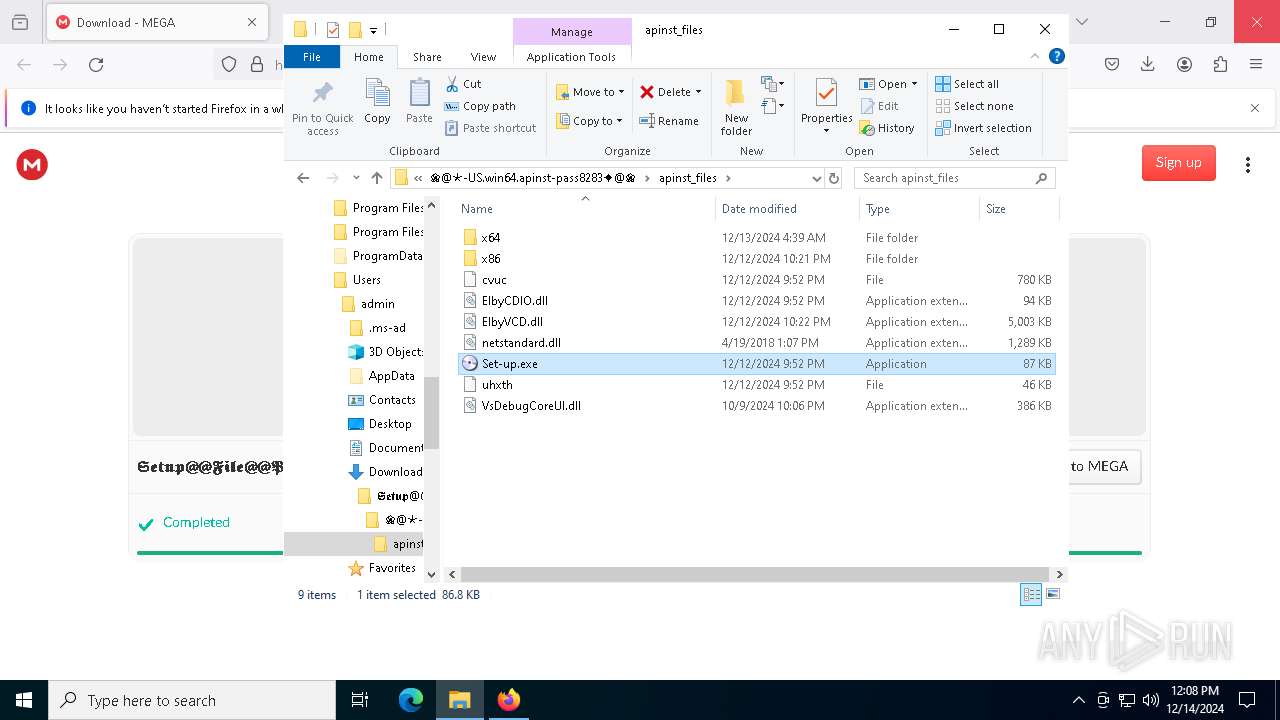Select Set-up.exe file row
Viewport: 1280px width, 720px height.
point(756,364)
